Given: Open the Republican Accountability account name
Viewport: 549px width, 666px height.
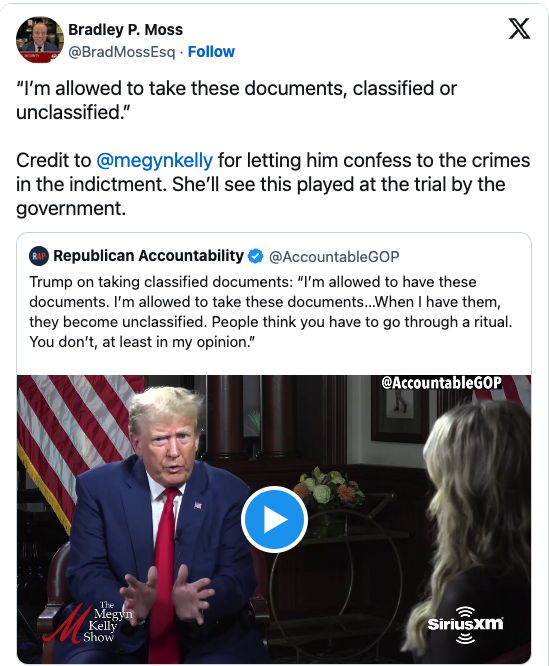Looking at the screenshot, I should tap(148, 256).
